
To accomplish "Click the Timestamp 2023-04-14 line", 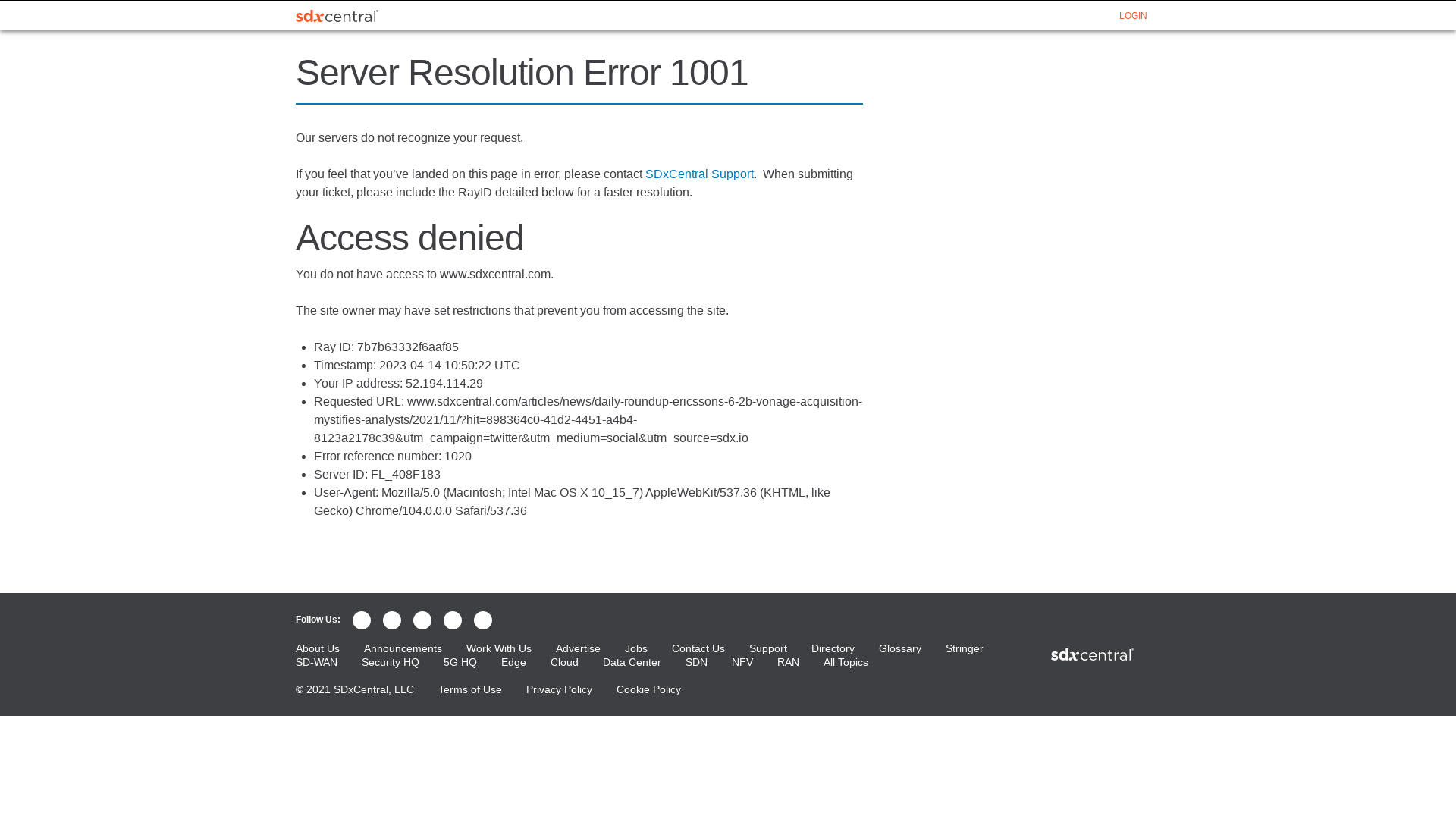I will [417, 365].
